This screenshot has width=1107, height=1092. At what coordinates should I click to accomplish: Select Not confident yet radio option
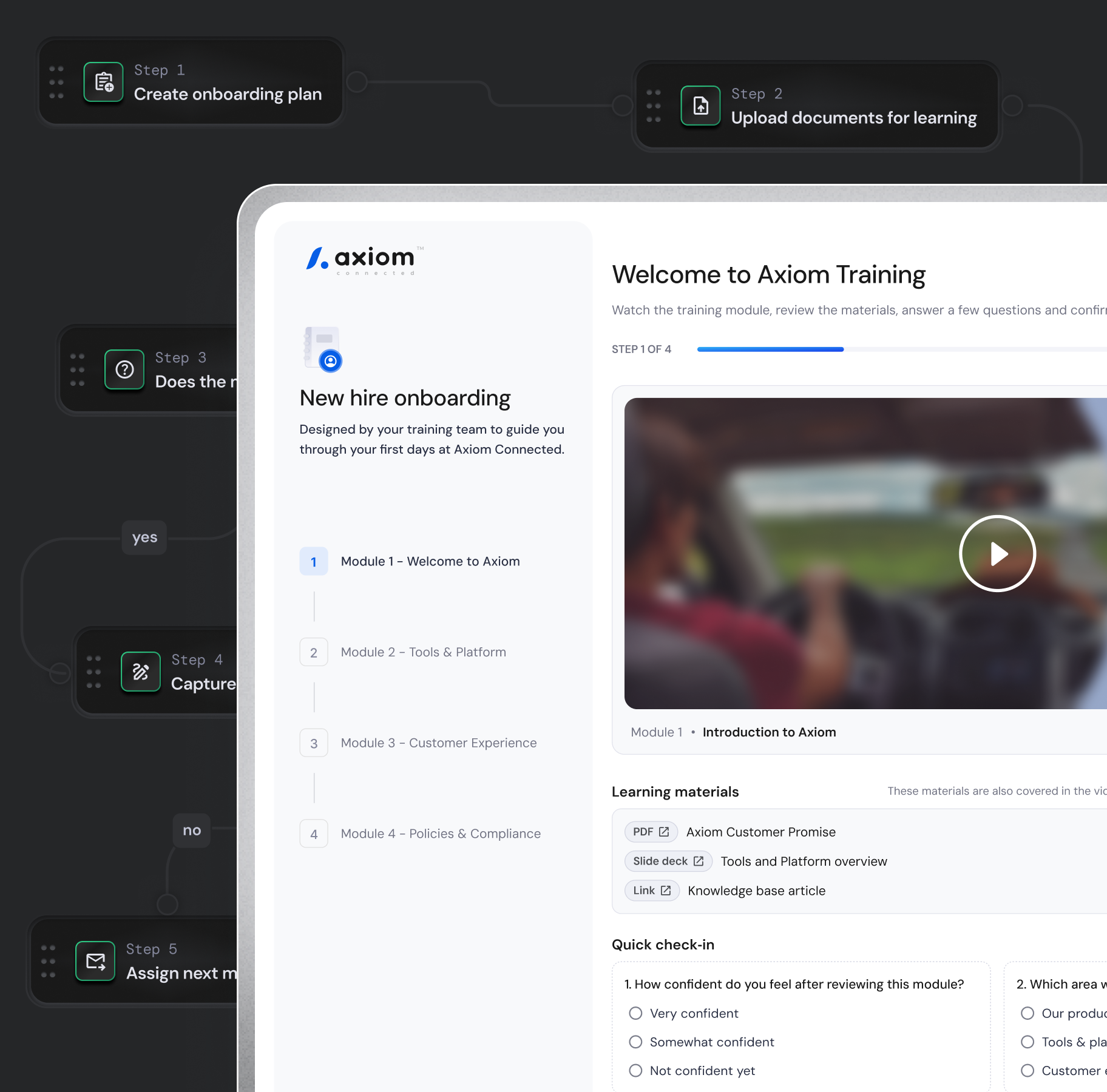click(x=635, y=1071)
